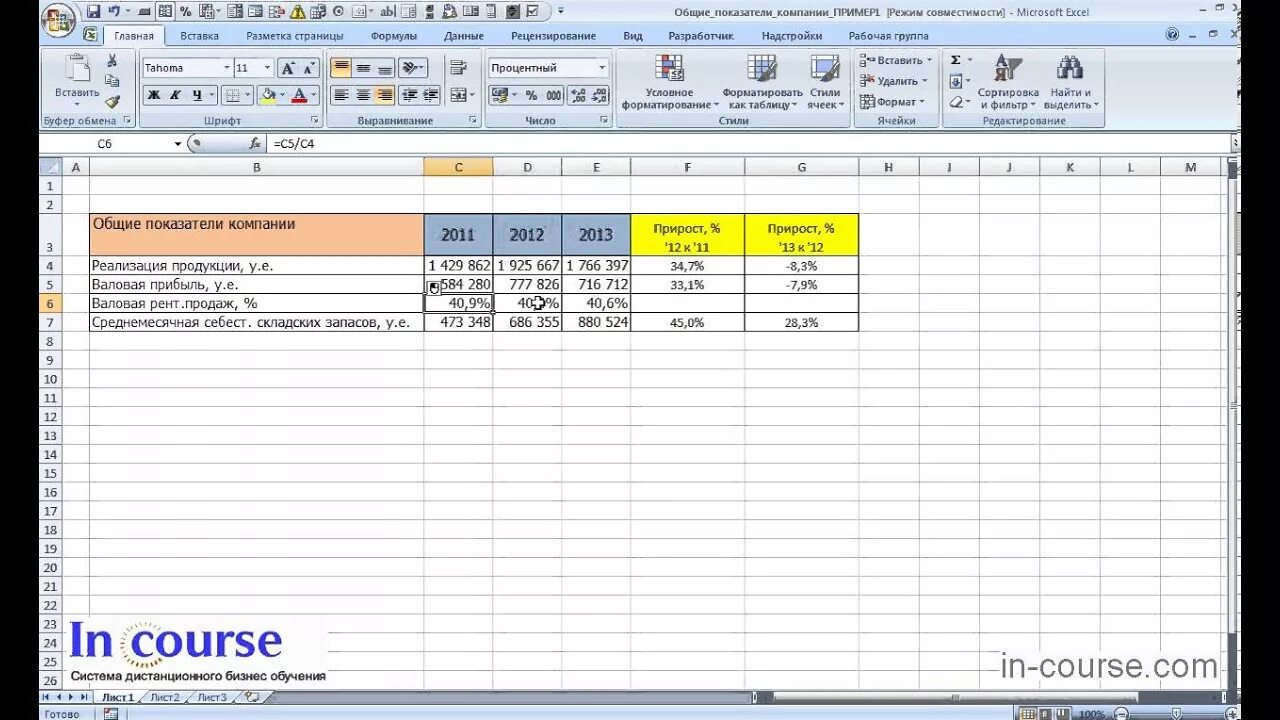
Task: Expand the Вставить cells dropdown in Ячейки
Action: (x=929, y=61)
